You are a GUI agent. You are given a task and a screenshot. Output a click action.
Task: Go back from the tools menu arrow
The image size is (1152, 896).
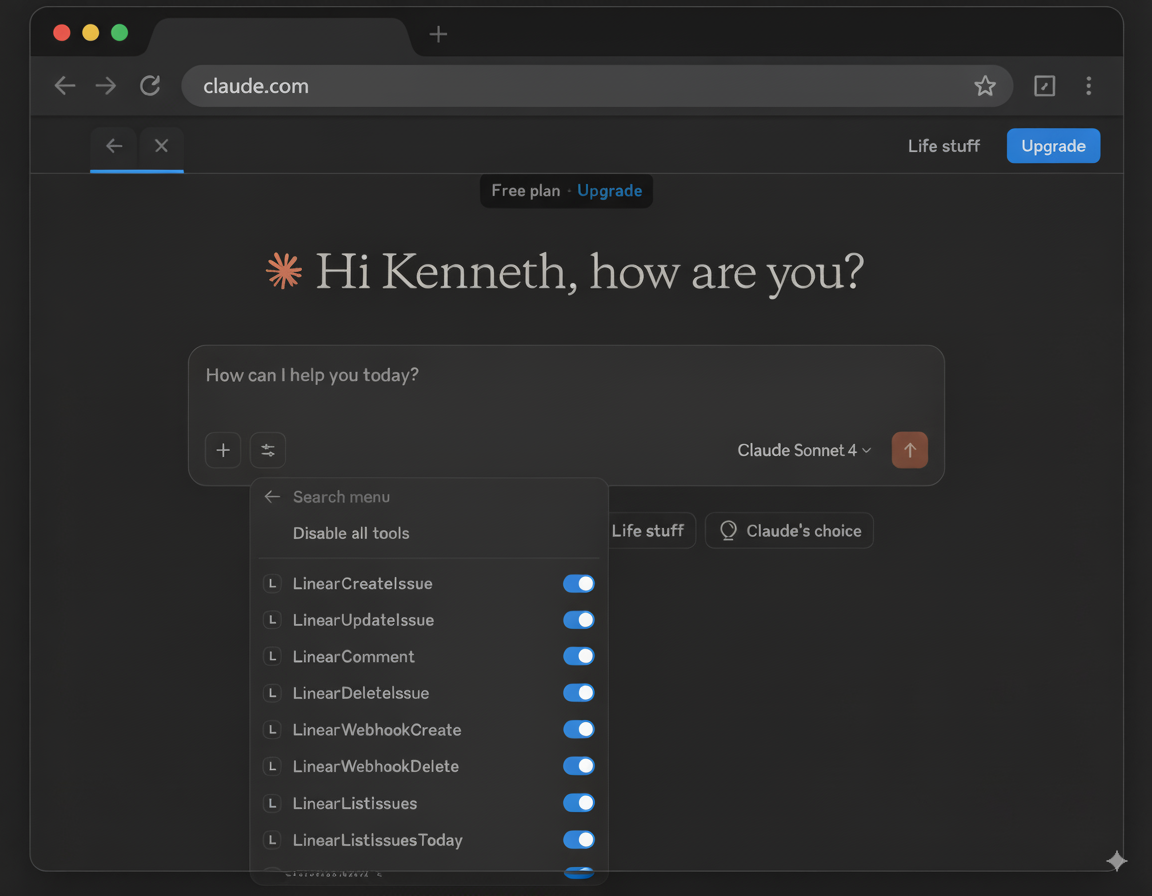[x=272, y=496]
